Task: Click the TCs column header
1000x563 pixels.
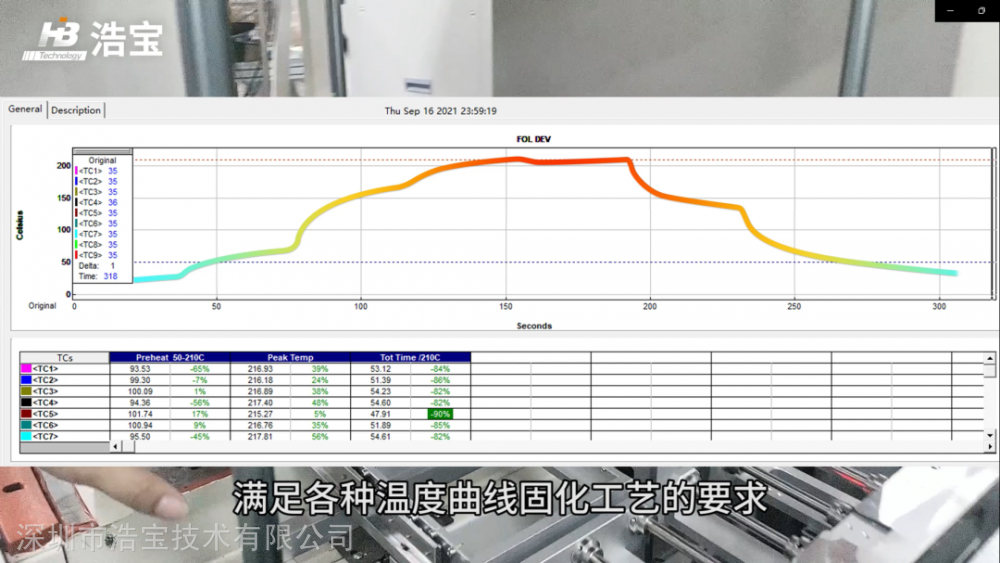Action: 64,358
